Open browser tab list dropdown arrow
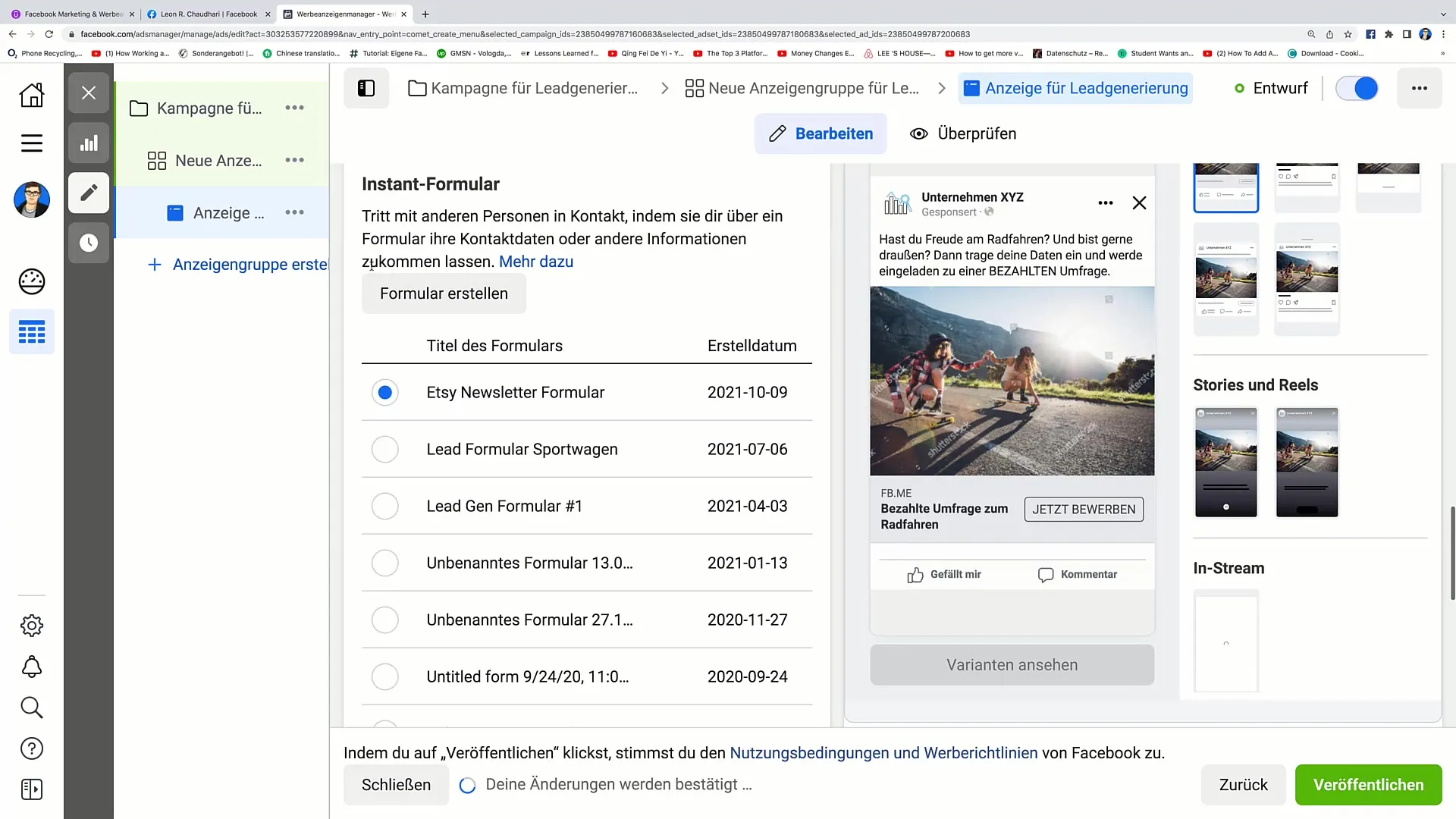 tap(1442, 14)
